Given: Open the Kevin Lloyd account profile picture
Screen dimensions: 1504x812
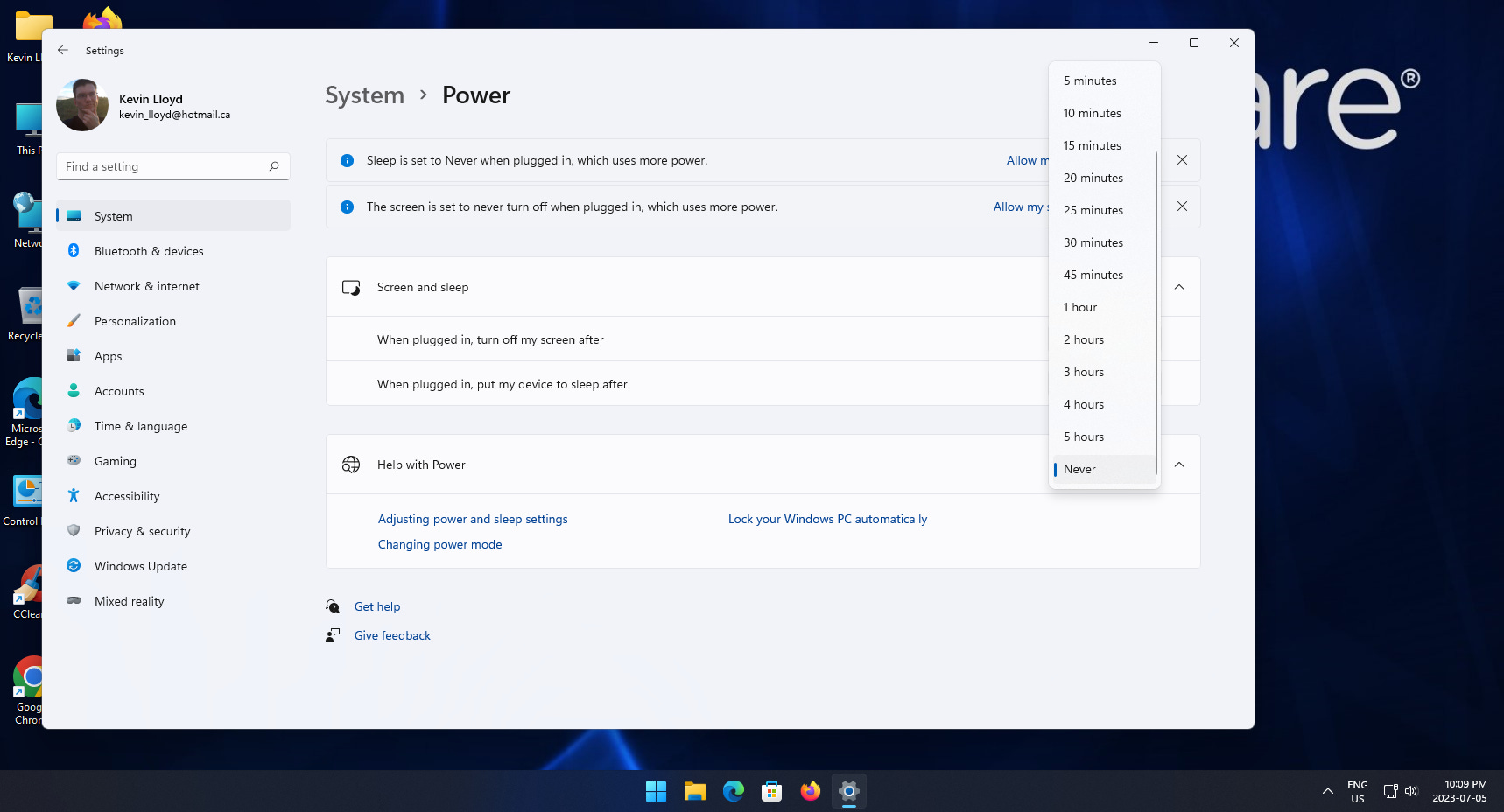Looking at the screenshot, I should coord(82,105).
